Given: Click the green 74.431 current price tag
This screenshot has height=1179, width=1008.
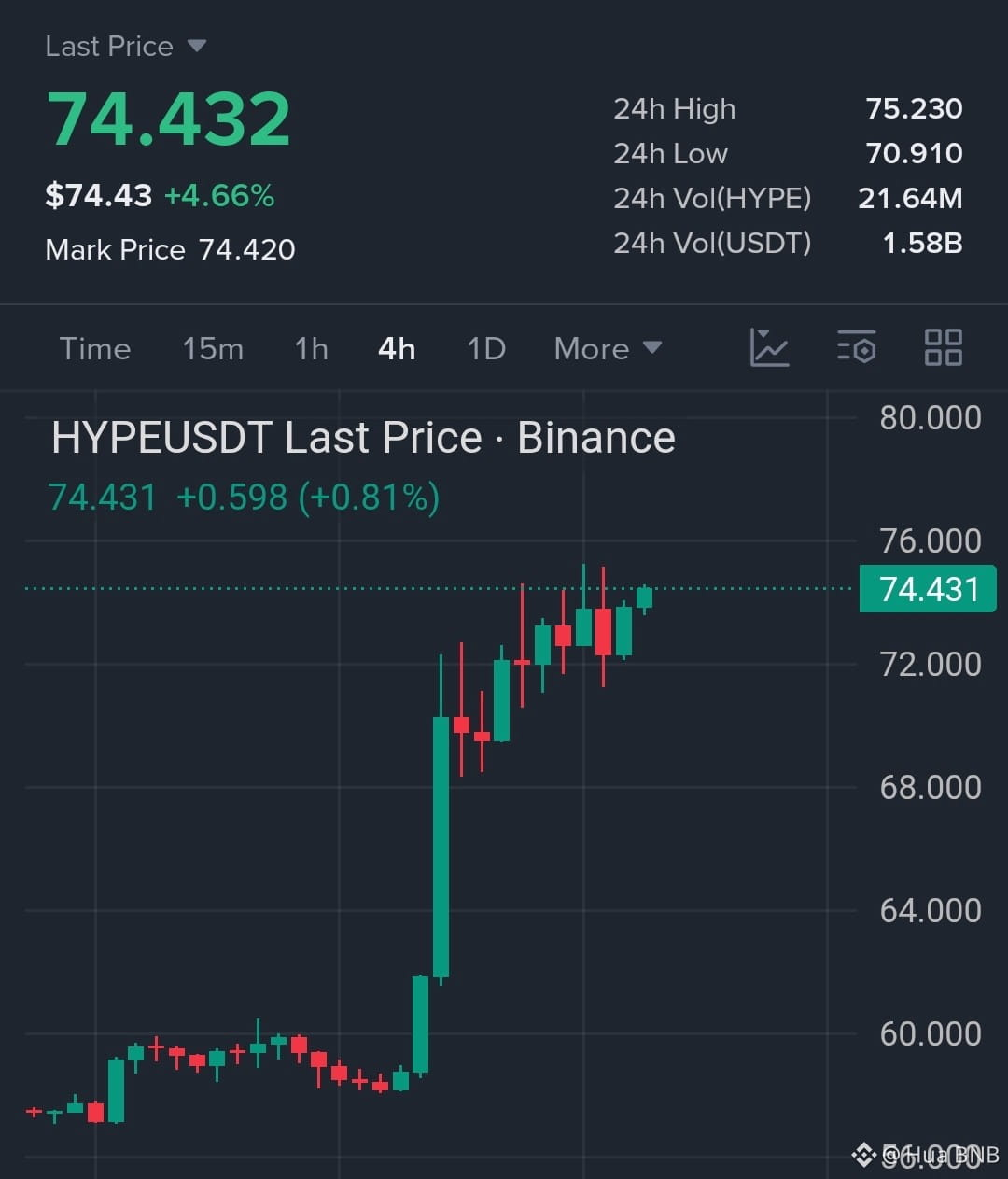Looking at the screenshot, I should click(928, 589).
